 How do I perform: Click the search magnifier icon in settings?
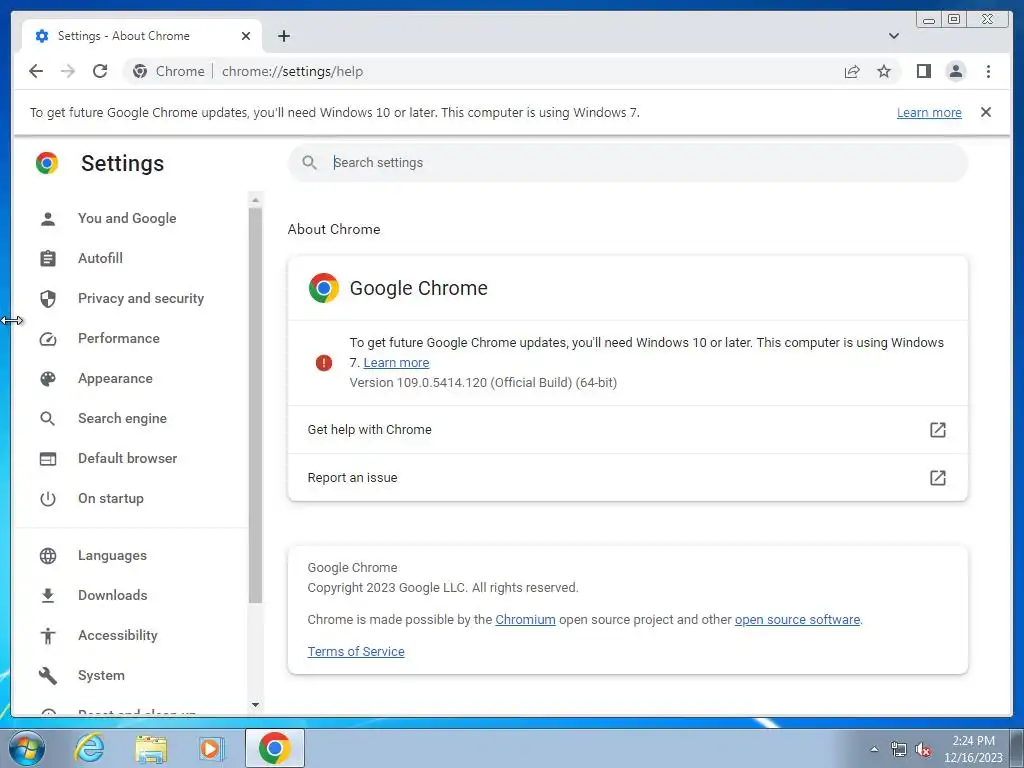pyautogui.click(x=310, y=163)
